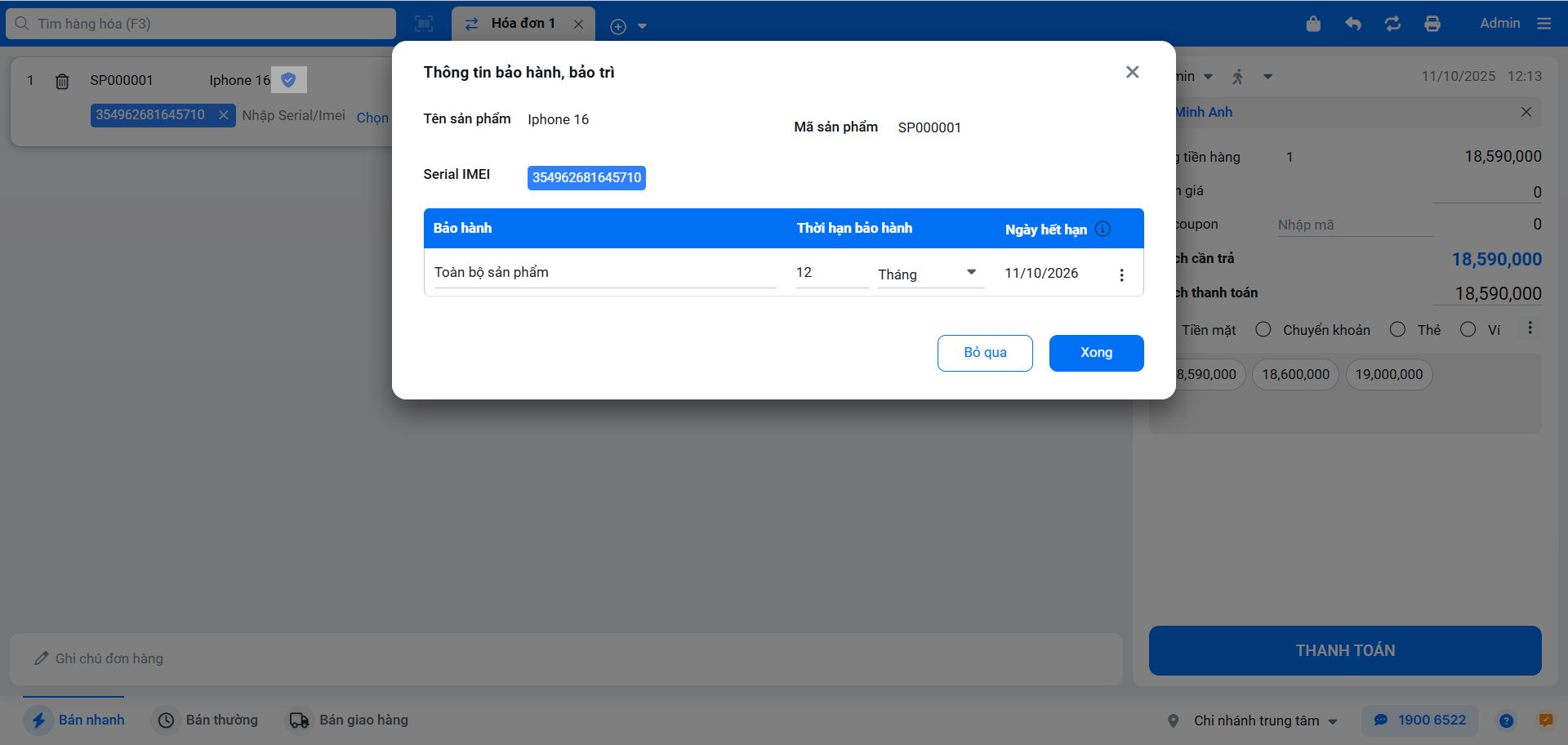Edit the Toàn bộ sản phẩm warranty field
1568x745 pixels.
[x=605, y=273]
